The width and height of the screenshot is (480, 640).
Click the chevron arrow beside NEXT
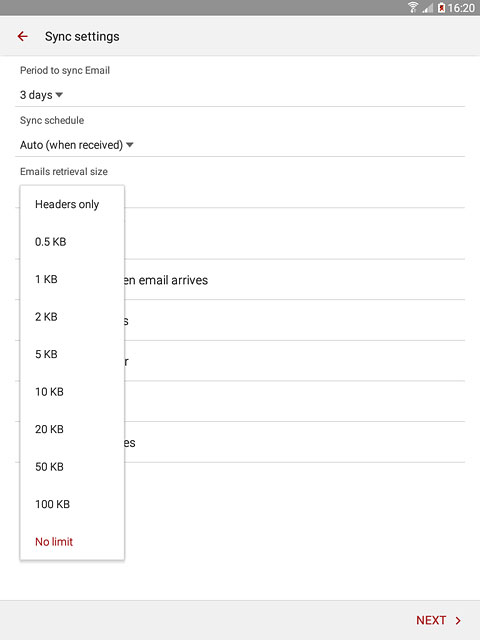click(458, 620)
